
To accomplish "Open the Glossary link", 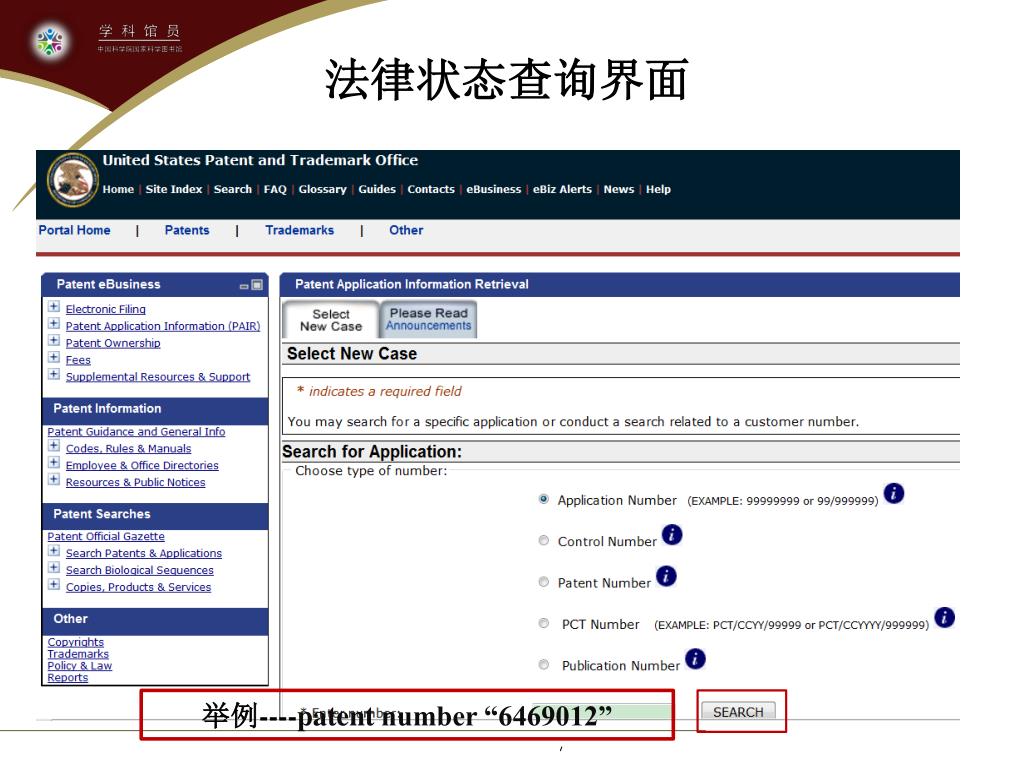I will [x=323, y=189].
